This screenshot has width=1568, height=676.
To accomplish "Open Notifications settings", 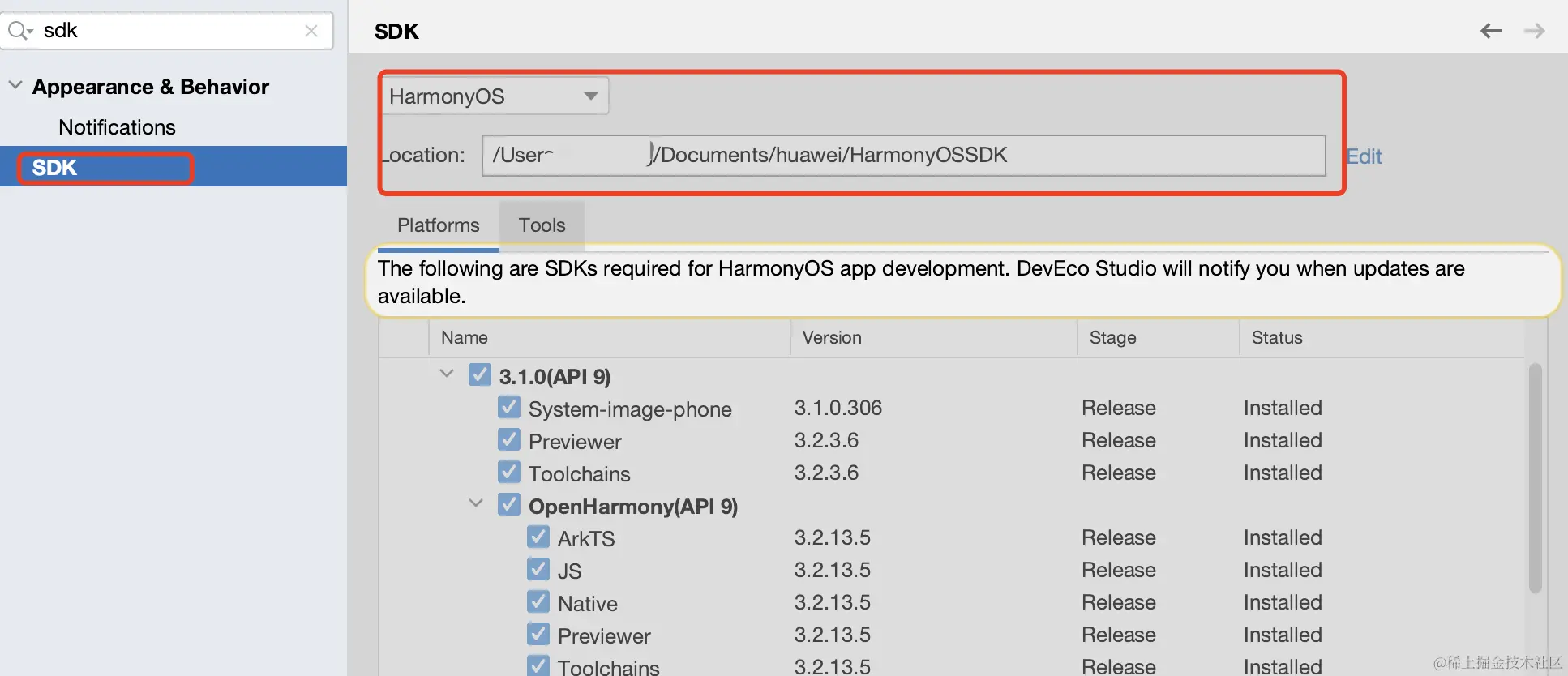I will click(x=117, y=127).
